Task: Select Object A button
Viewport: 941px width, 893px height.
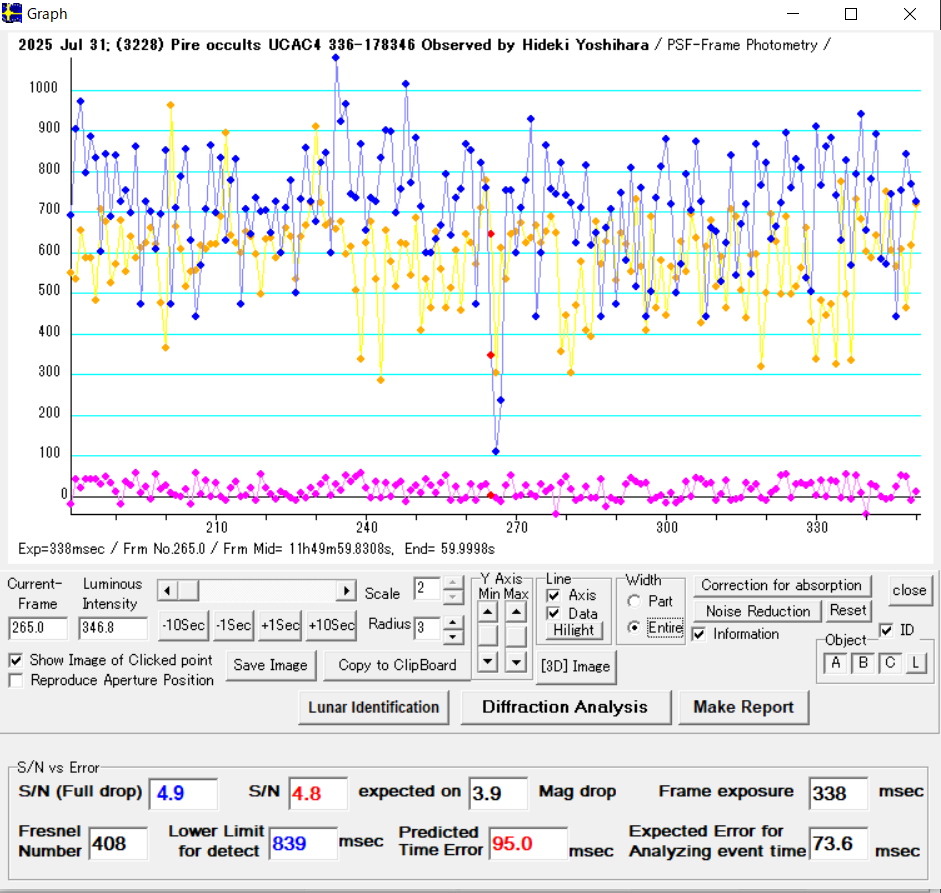Action: (x=835, y=663)
